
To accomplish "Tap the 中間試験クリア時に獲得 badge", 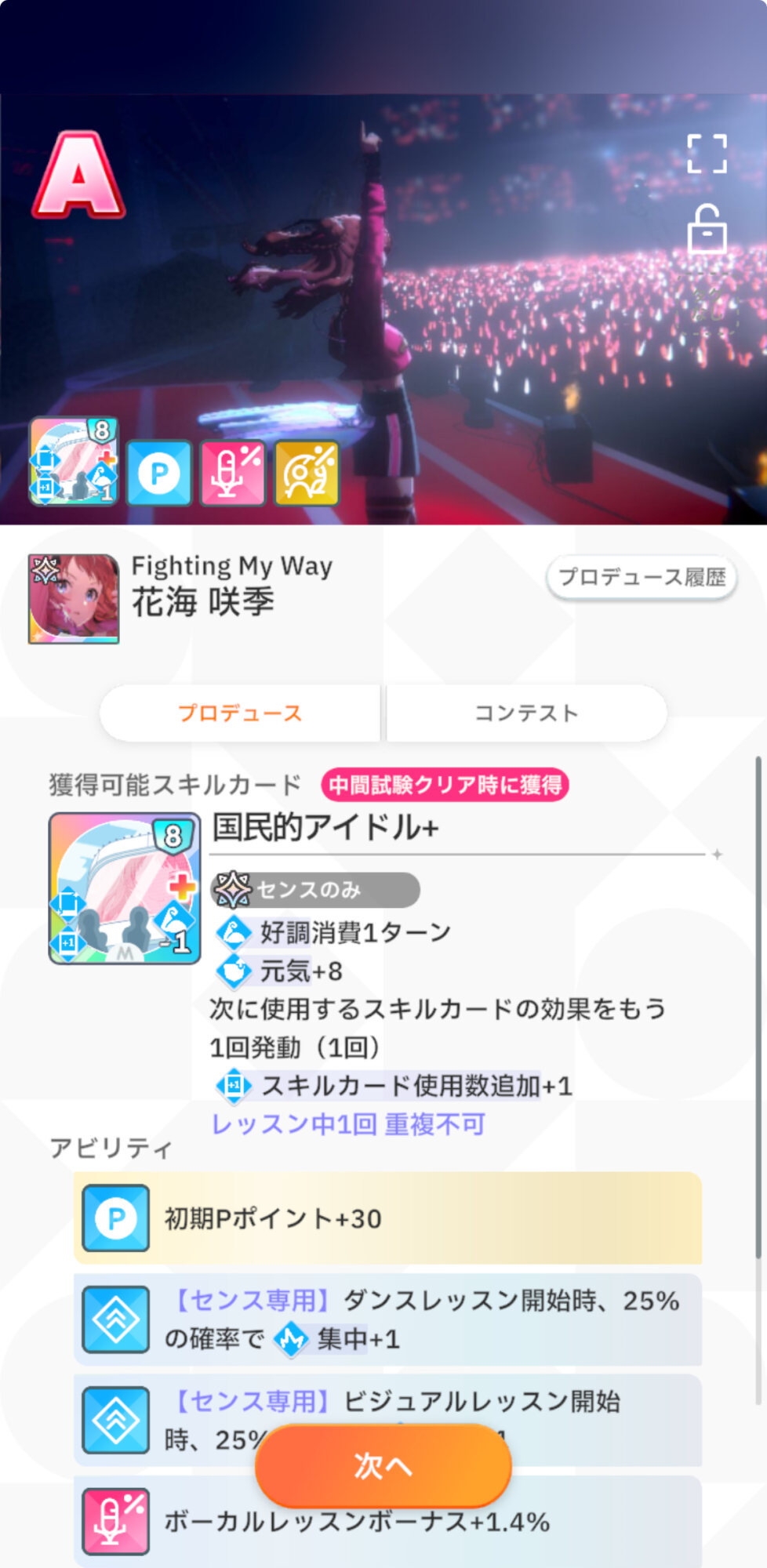I will [445, 785].
